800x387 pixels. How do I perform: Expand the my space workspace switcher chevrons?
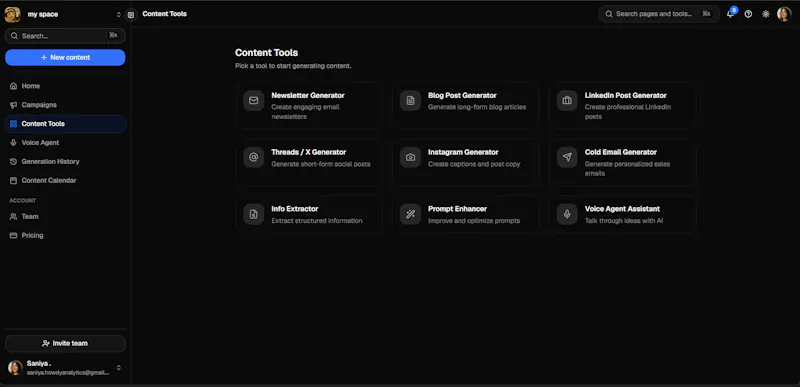[x=118, y=15]
